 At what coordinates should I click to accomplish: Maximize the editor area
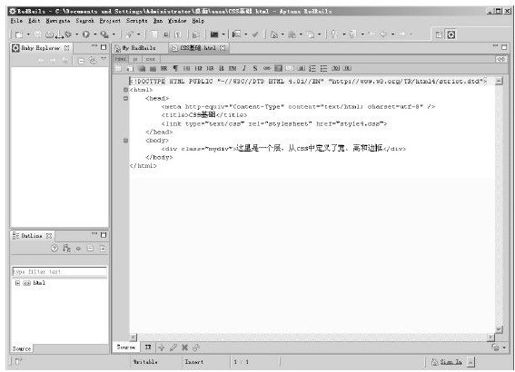(x=504, y=47)
